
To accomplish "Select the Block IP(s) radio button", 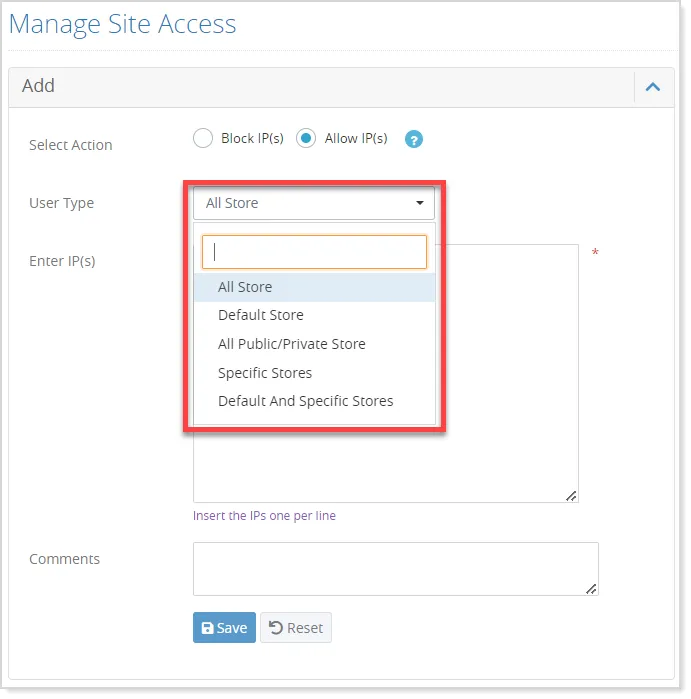I will click(203, 138).
